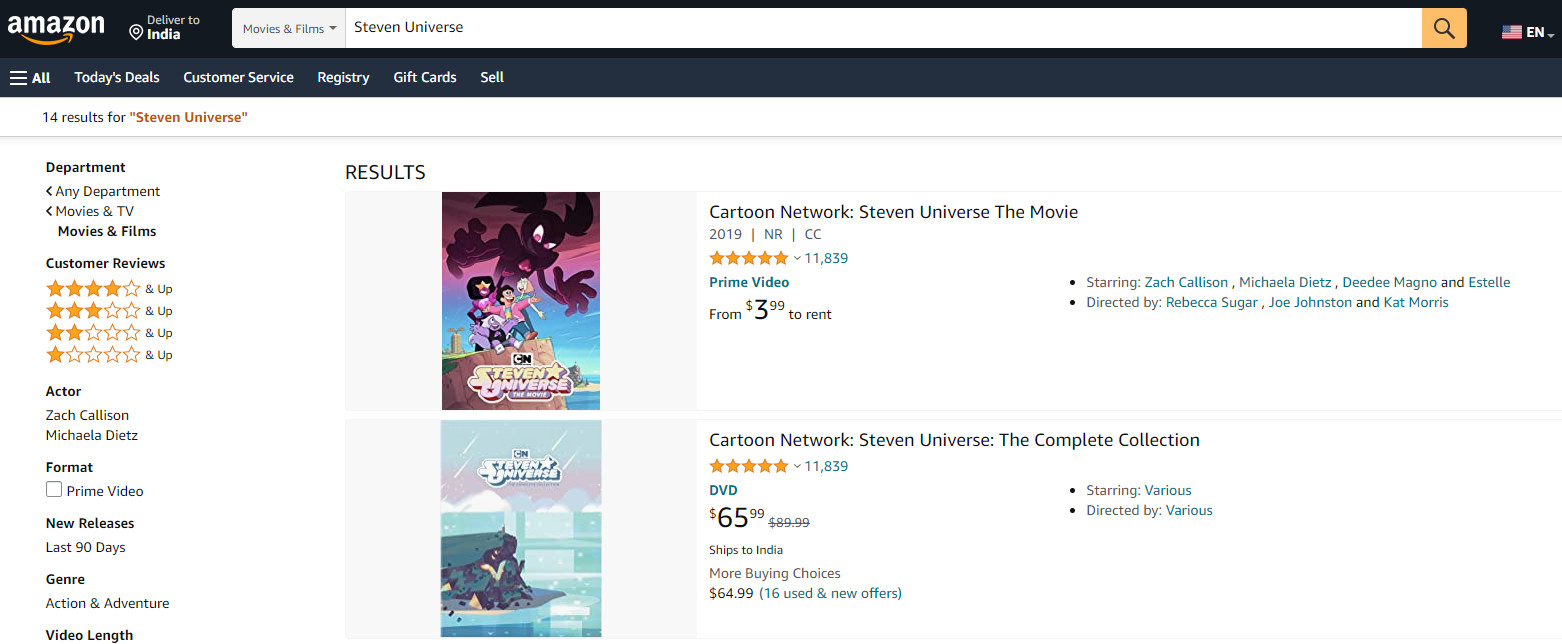The image size is (1562, 644).
Task: Click the Amazon logo
Action: pyautogui.click(x=56, y=29)
